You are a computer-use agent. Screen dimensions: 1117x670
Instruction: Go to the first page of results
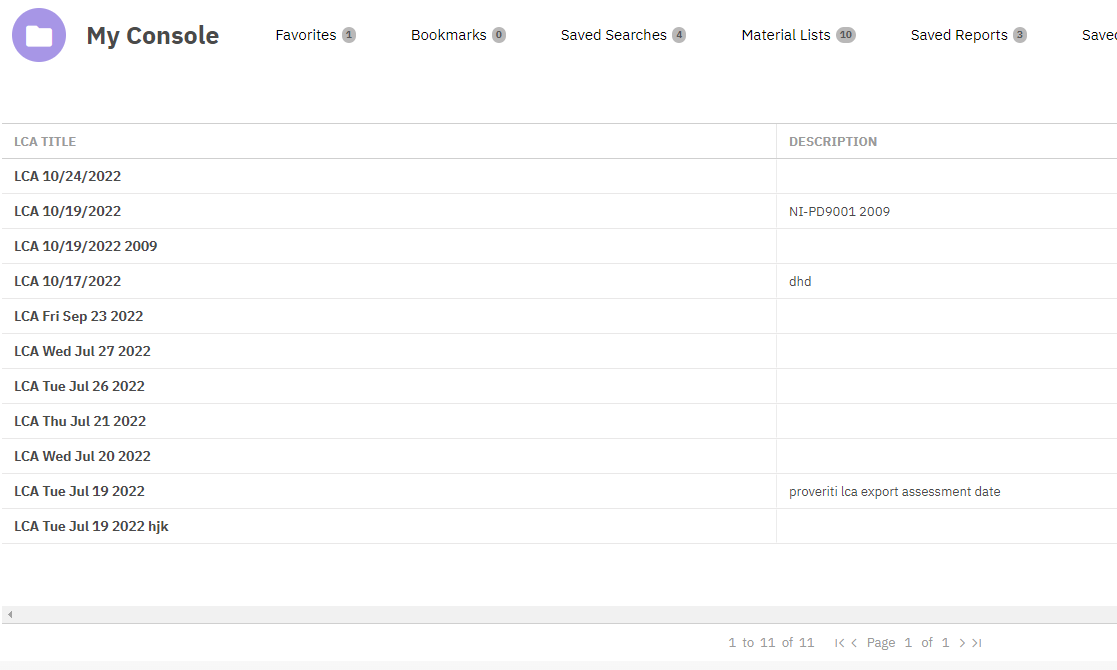[839, 643]
